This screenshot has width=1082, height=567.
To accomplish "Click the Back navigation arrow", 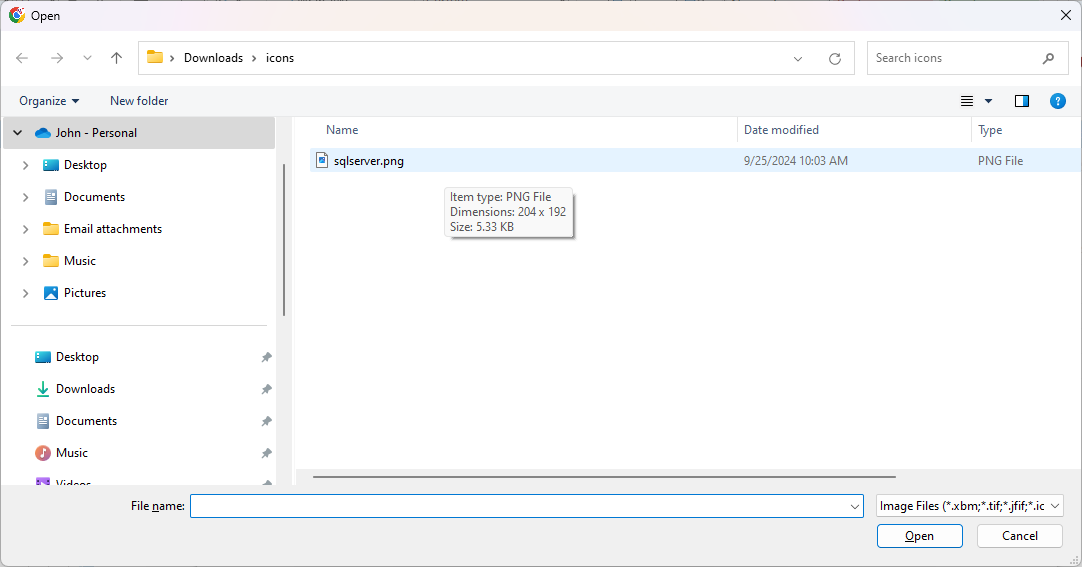I will [x=22, y=58].
